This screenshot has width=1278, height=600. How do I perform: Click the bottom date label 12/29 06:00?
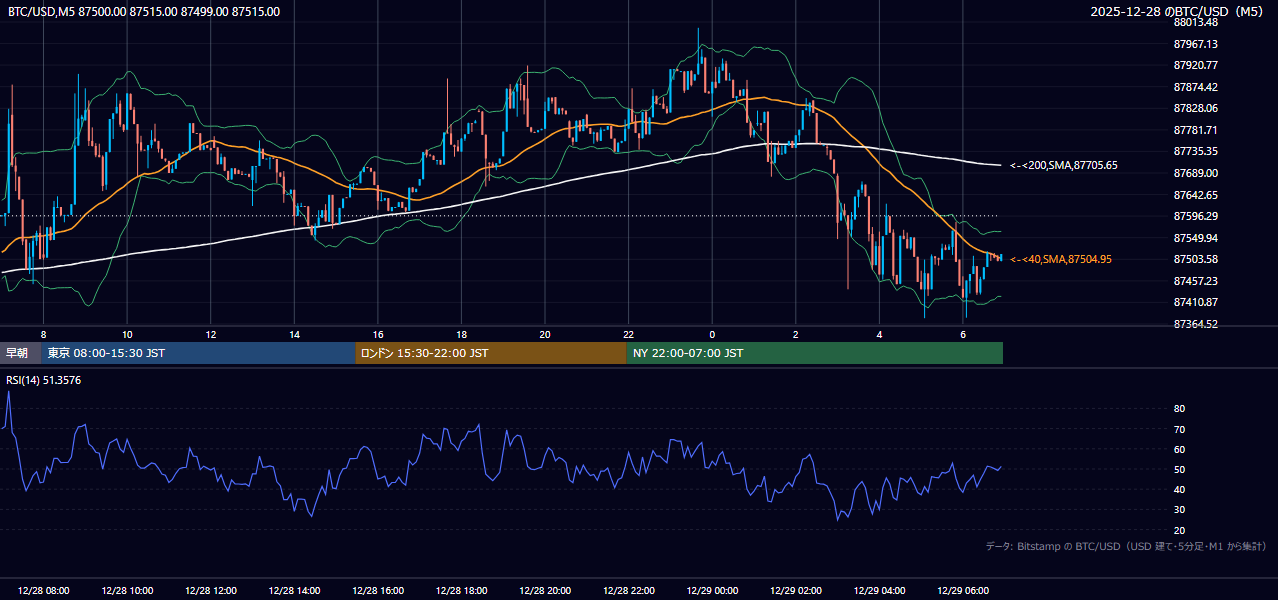pyautogui.click(x=963, y=591)
